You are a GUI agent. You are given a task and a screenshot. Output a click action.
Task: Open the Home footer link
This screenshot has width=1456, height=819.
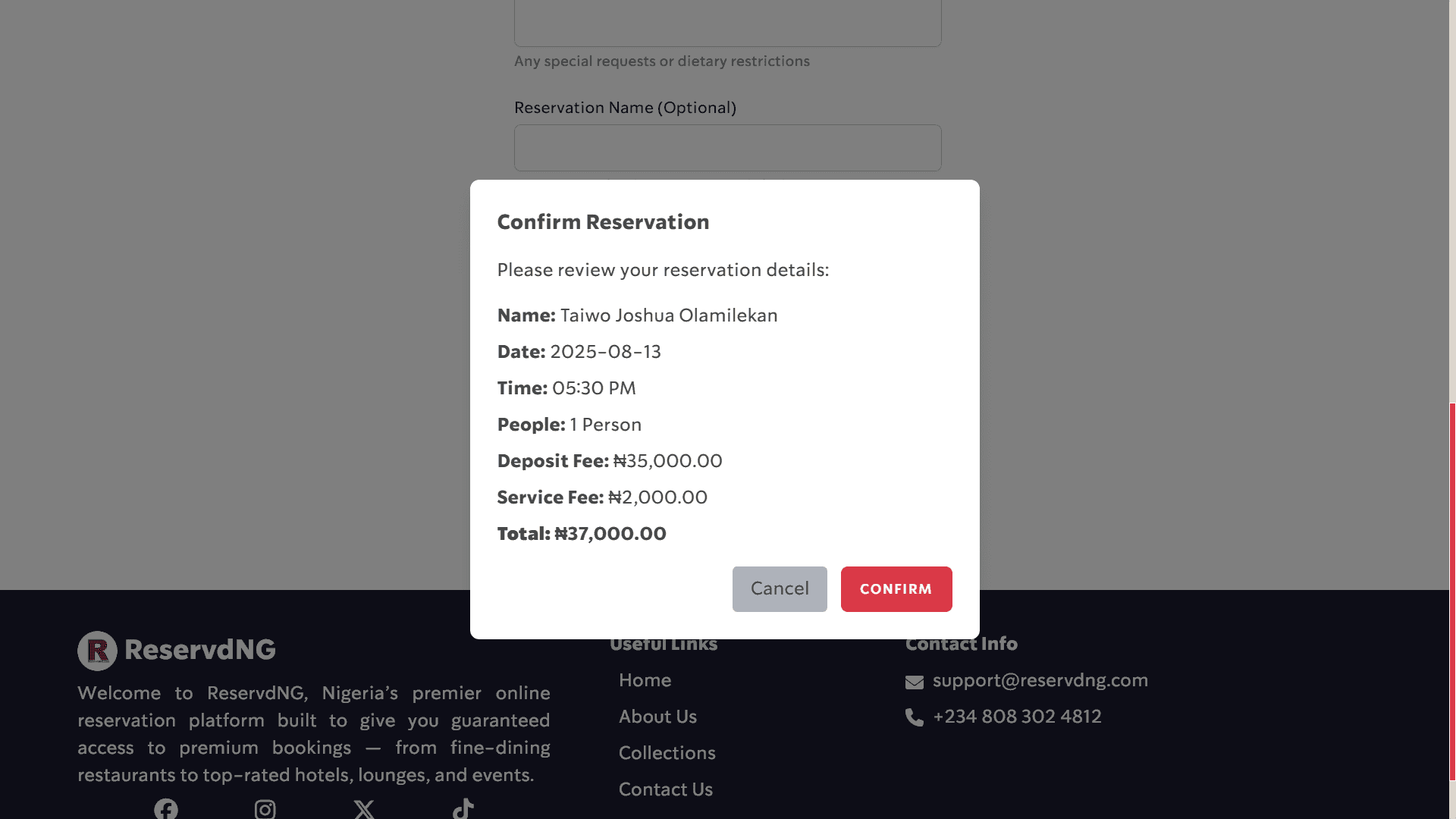[645, 680]
